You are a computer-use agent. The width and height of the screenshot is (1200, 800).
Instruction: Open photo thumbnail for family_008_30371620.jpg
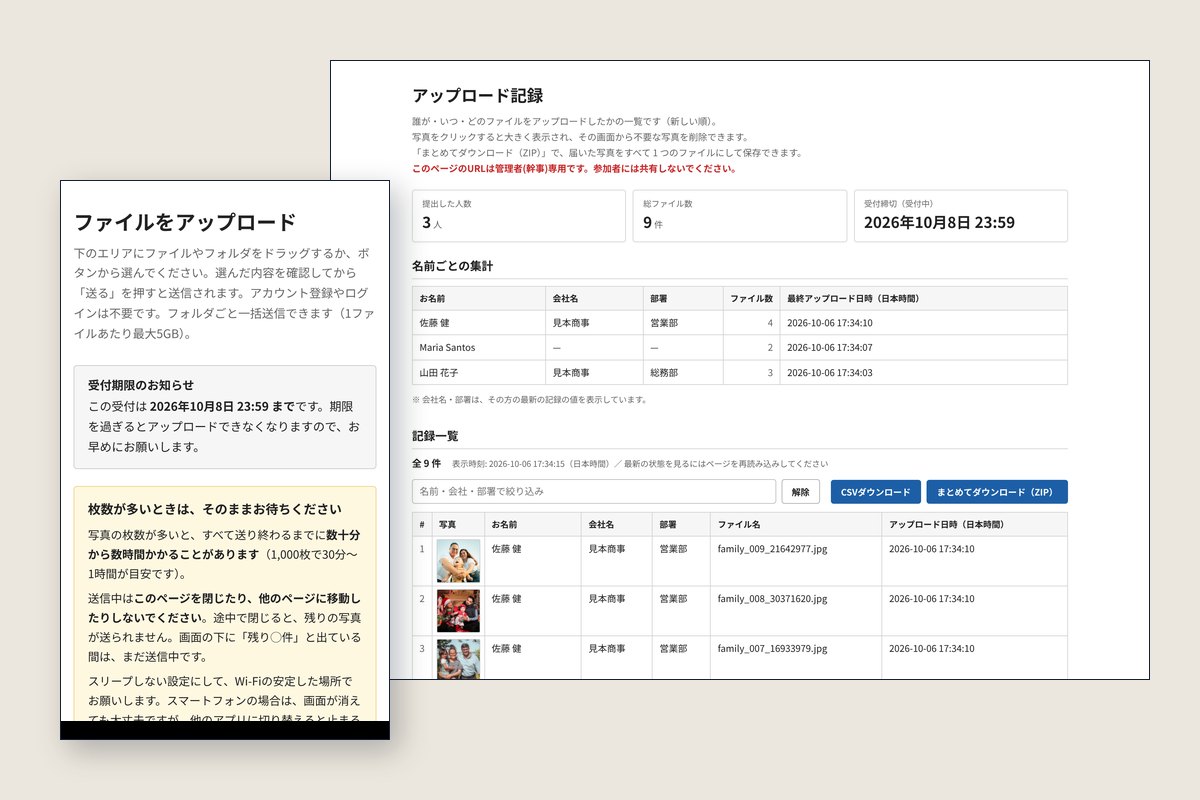(x=458, y=610)
